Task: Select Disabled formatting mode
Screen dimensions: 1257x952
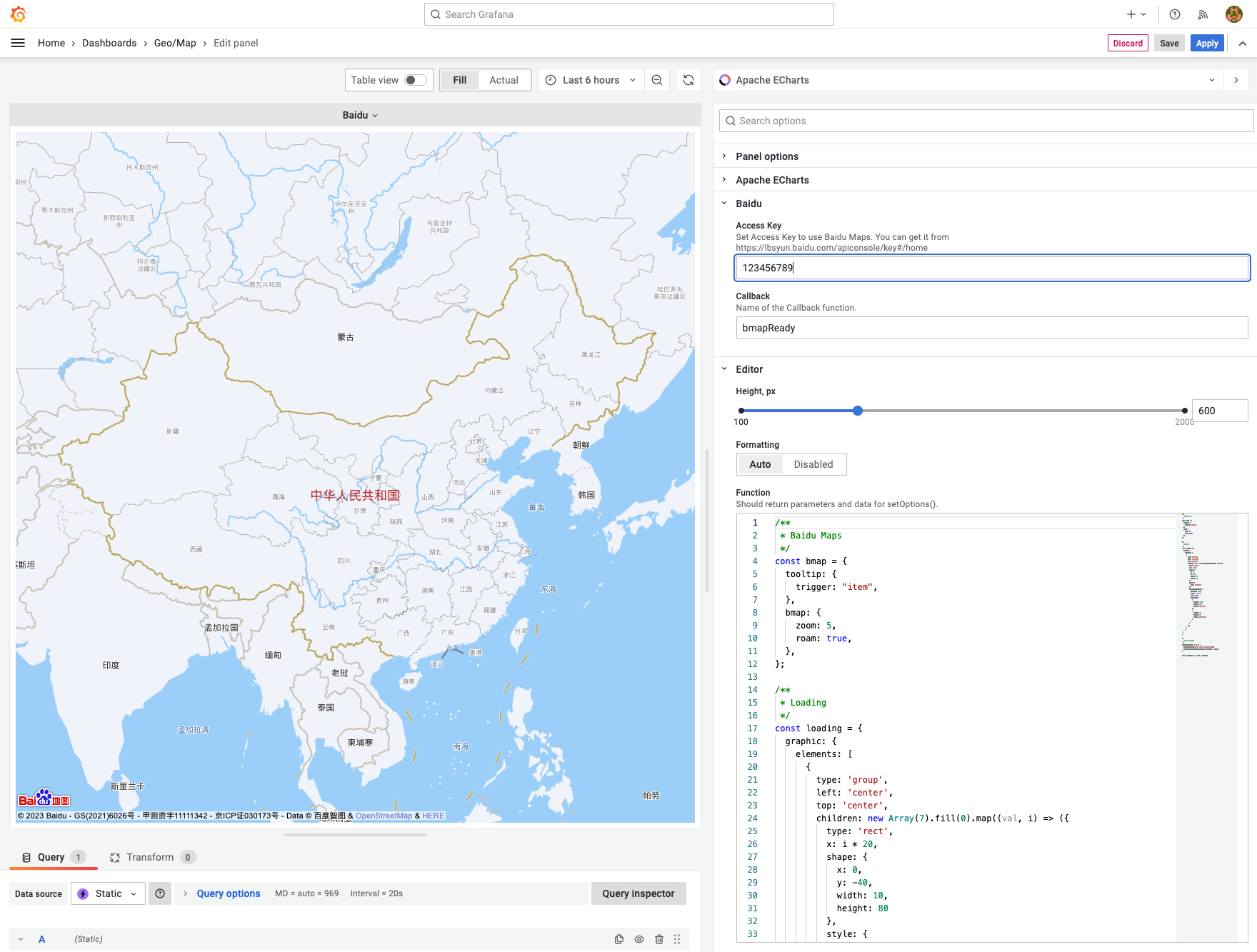Action: tap(813, 464)
